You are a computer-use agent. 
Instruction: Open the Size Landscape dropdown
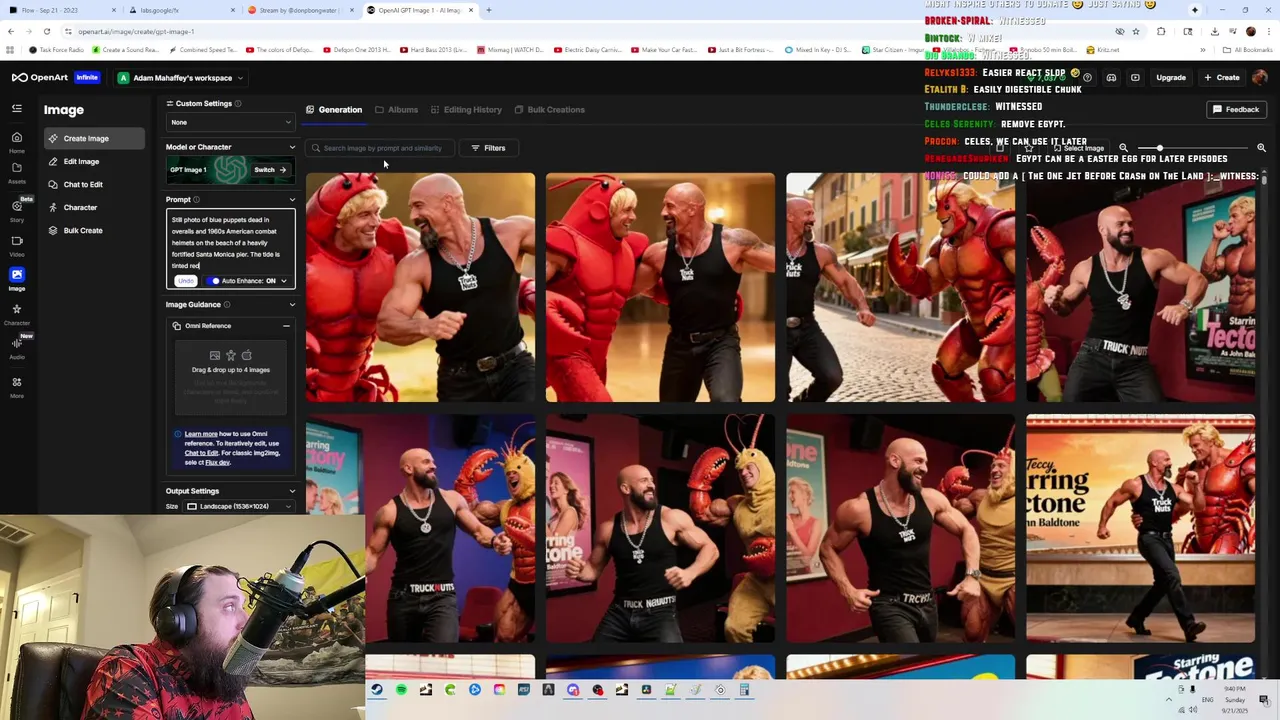[x=238, y=506]
